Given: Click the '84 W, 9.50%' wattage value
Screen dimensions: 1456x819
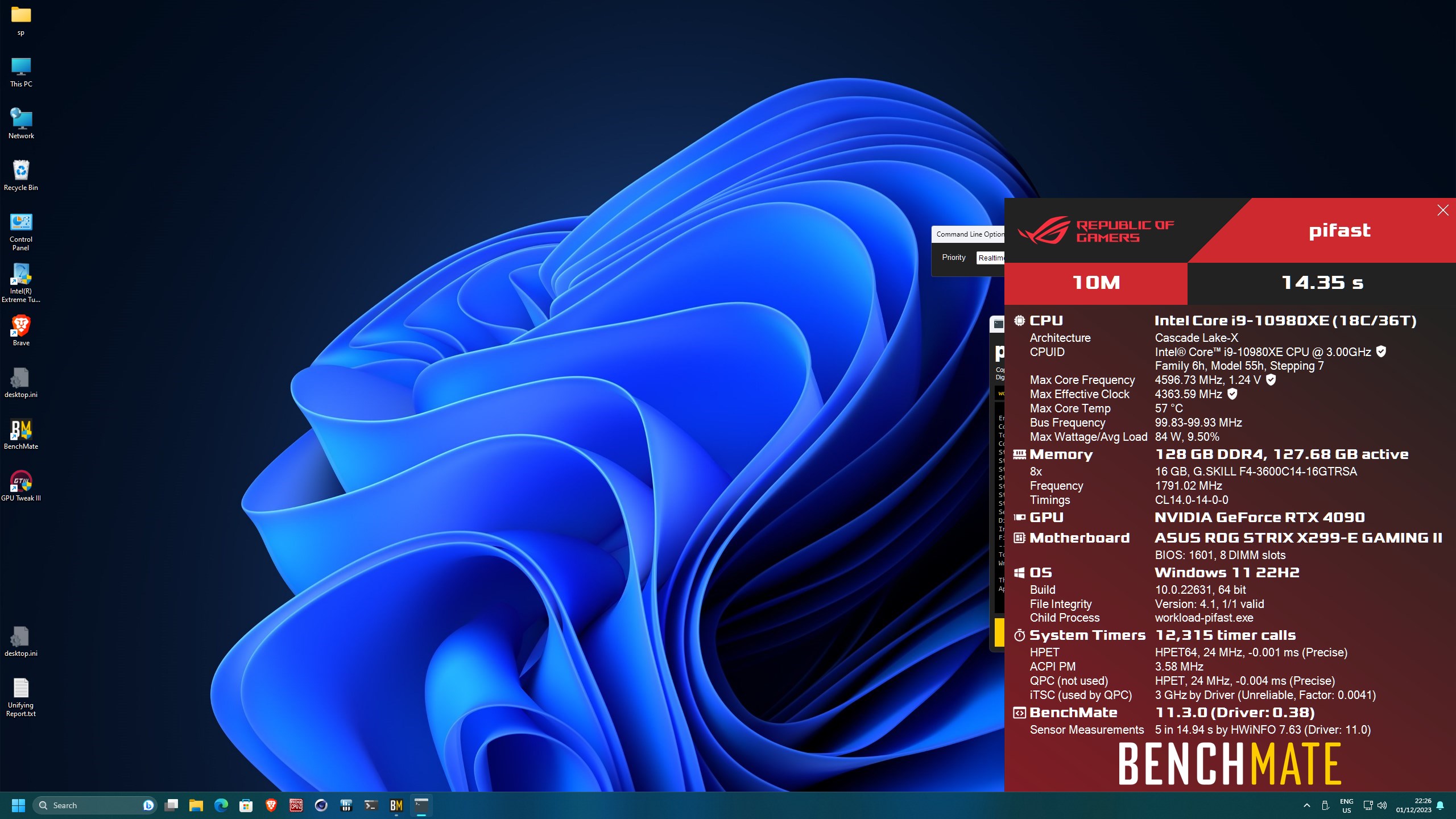Looking at the screenshot, I should tap(1187, 437).
